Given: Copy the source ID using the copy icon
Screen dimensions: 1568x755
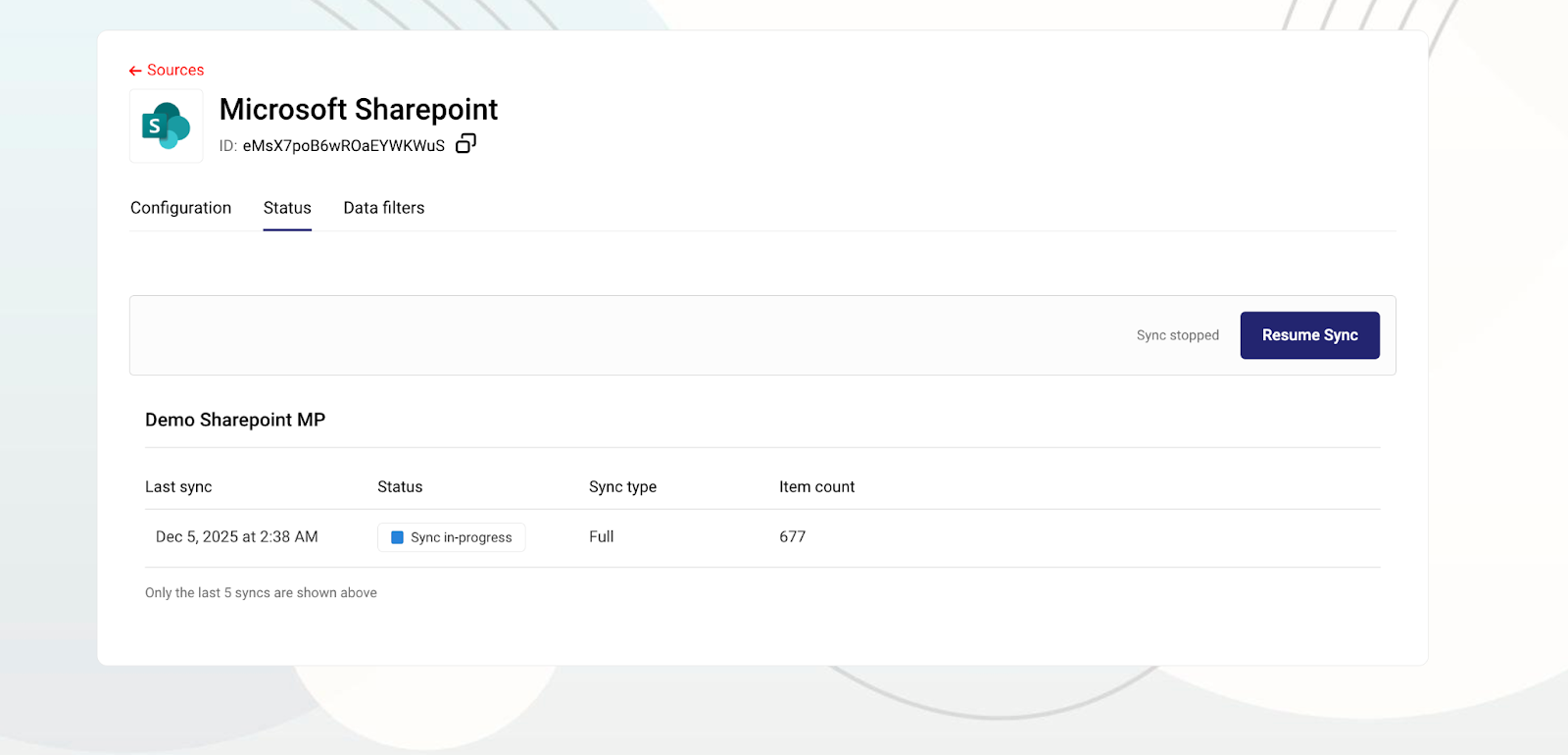Looking at the screenshot, I should point(465,144).
